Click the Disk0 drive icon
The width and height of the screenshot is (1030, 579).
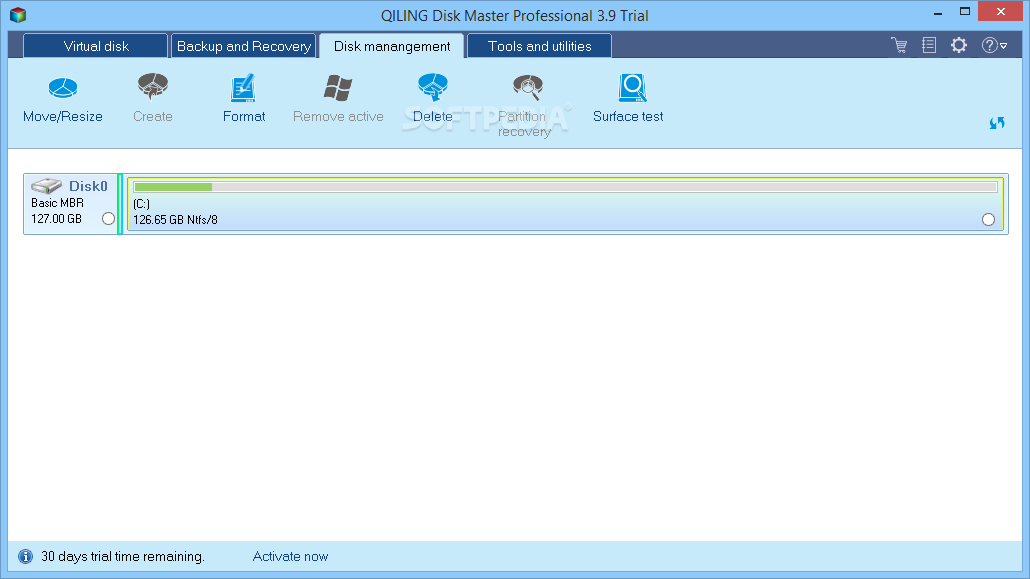[x=46, y=186]
